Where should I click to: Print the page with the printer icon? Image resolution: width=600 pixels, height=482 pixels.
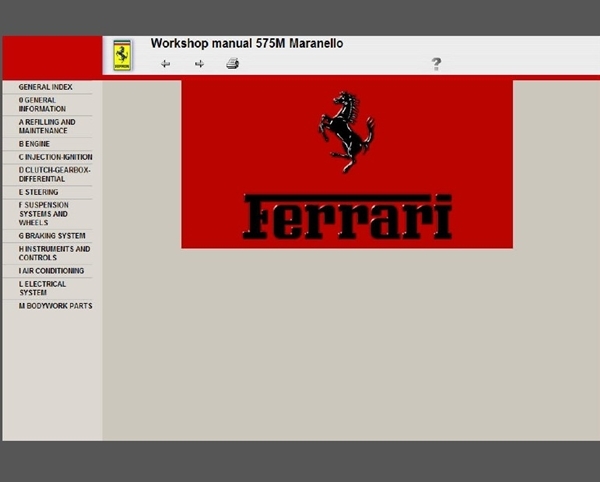coord(233,63)
